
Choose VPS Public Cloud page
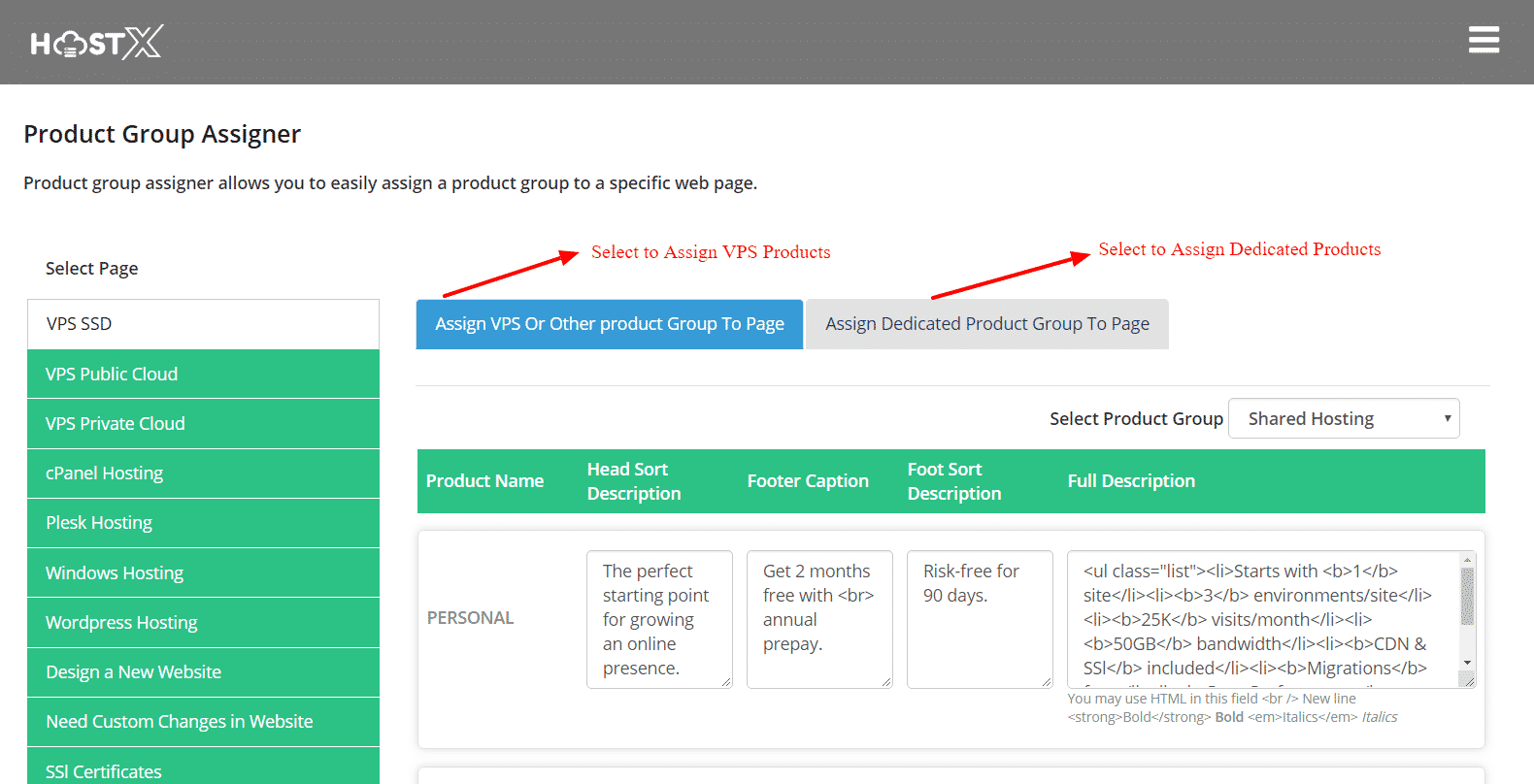tap(203, 374)
